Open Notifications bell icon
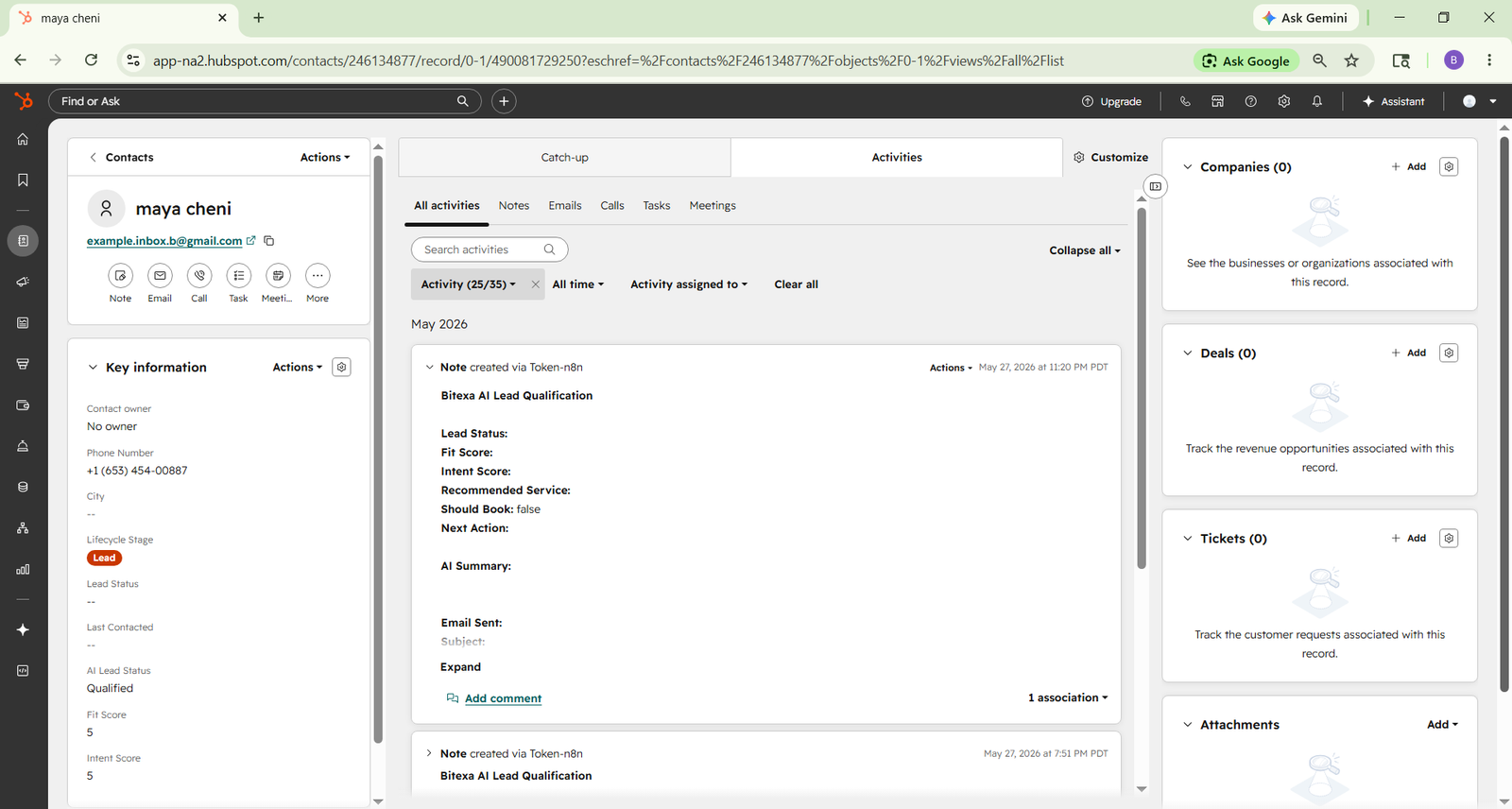This screenshot has height=809, width=1512. pyautogui.click(x=1317, y=101)
